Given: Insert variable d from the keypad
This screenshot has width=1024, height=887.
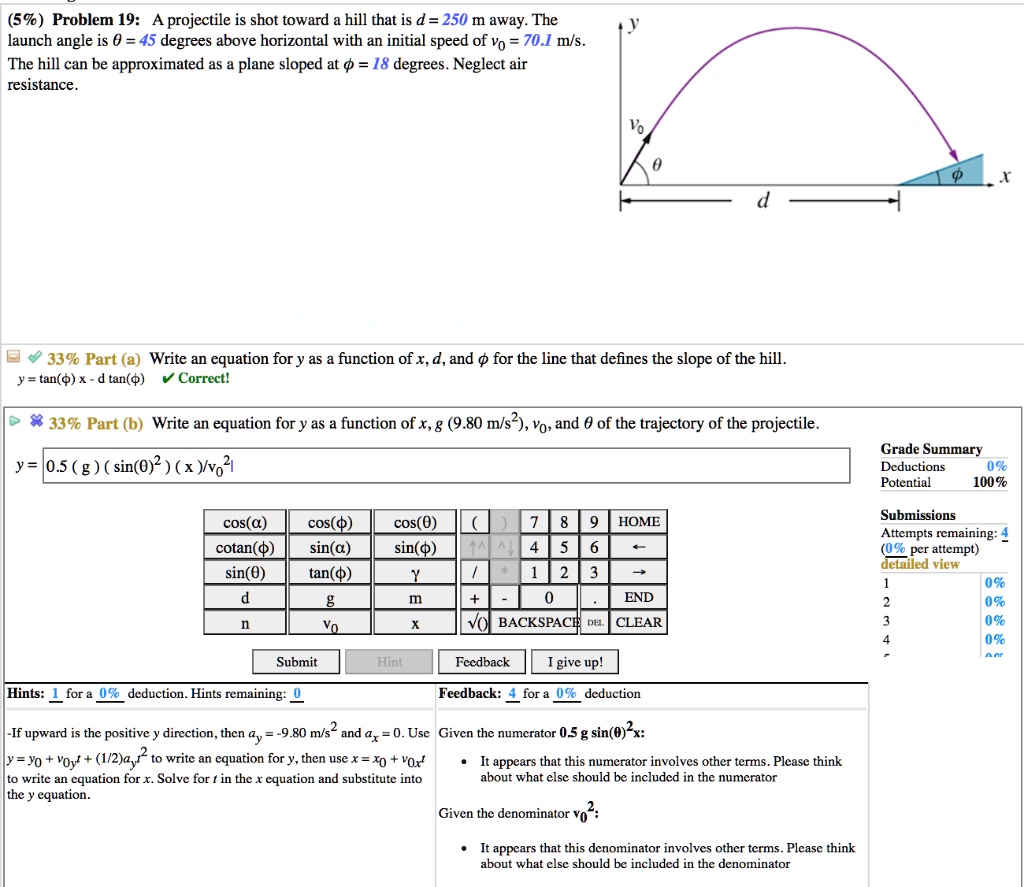Looking at the screenshot, I should point(245,598).
